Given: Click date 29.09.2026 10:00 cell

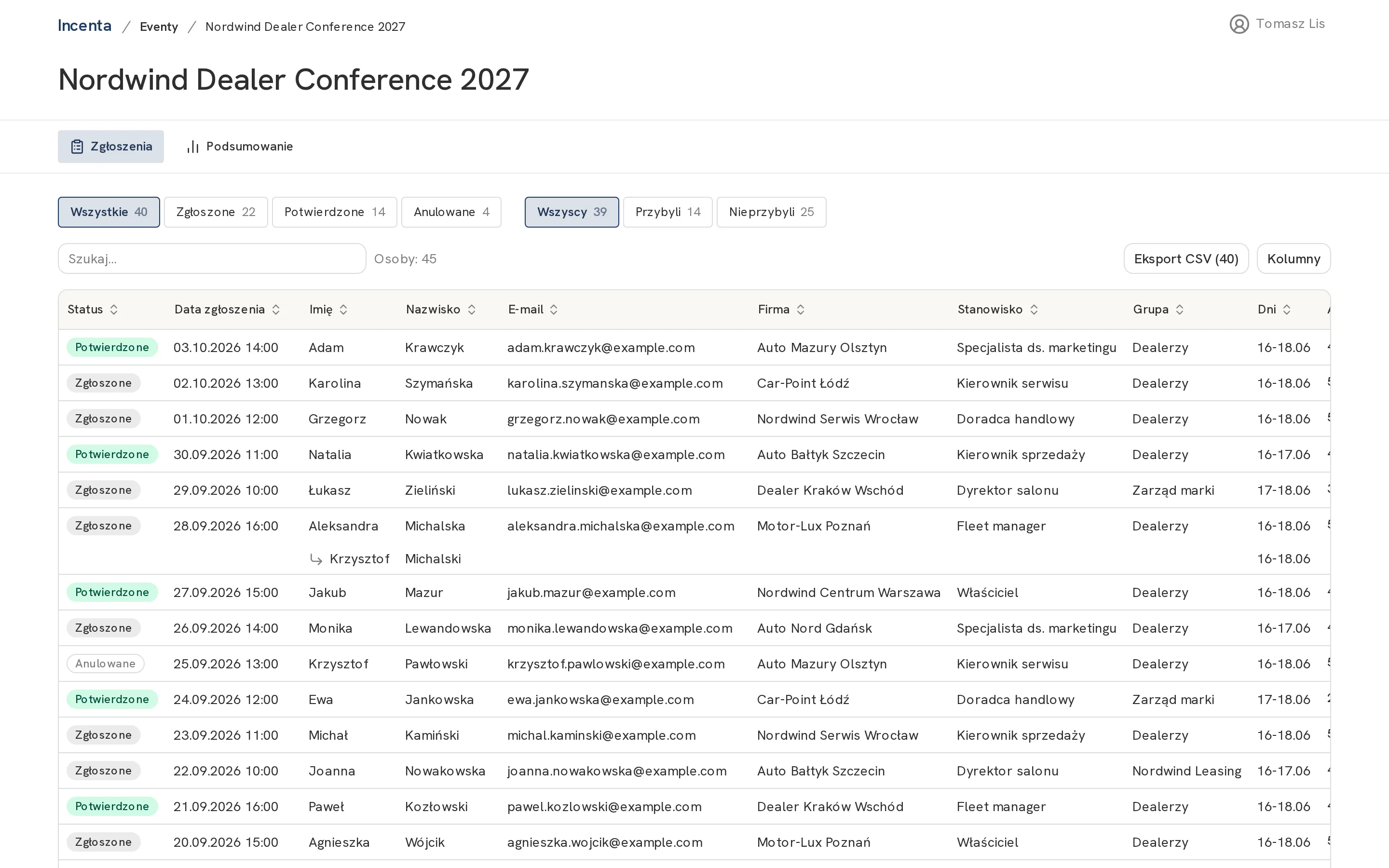Looking at the screenshot, I should click(x=226, y=490).
